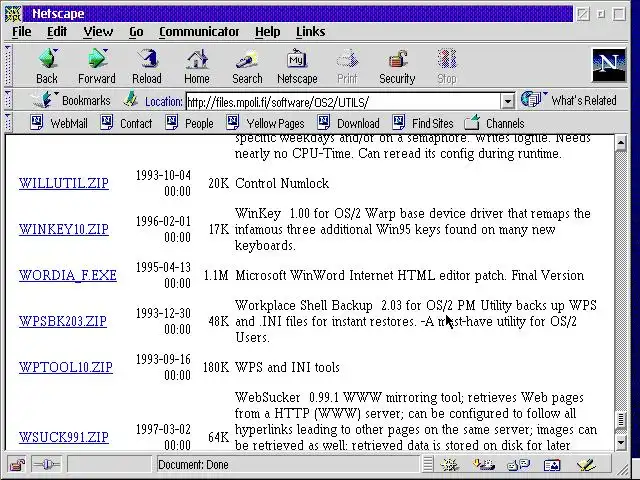This screenshot has width=640, height=480.
Task: Download WPSBK203.ZIP
Action: point(63,321)
